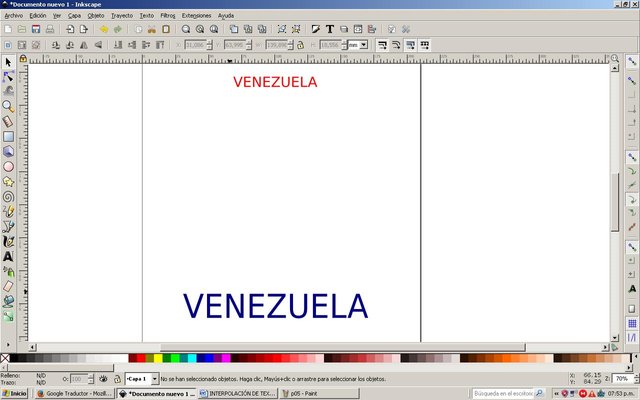Select the Tweak tool
Viewport: 640px width, 400px height.
(x=8, y=91)
